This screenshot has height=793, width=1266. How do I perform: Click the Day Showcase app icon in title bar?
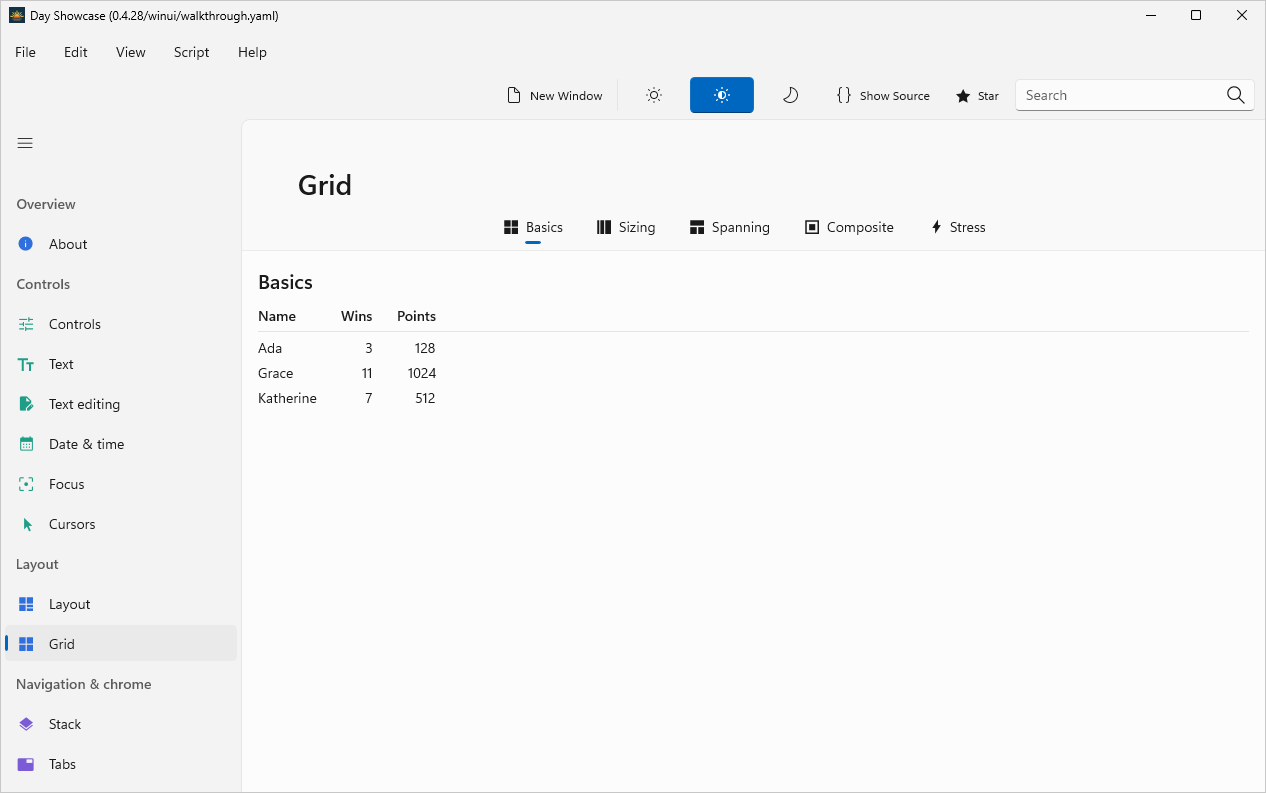(x=16, y=15)
